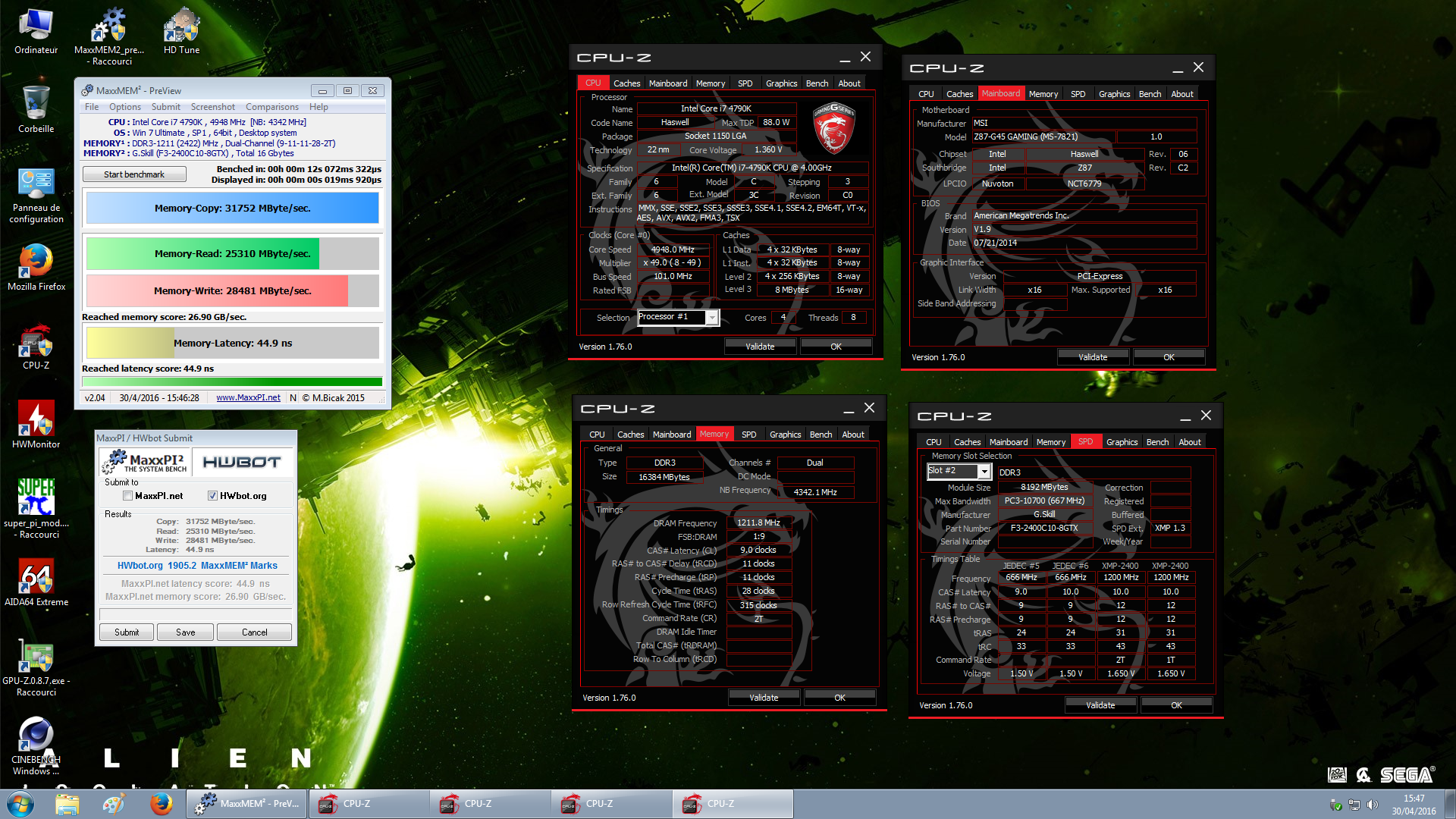Open the Screenshot menu in MaxxMEM²
The width and height of the screenshot is (1456, 819).
[x=212, y=107]
